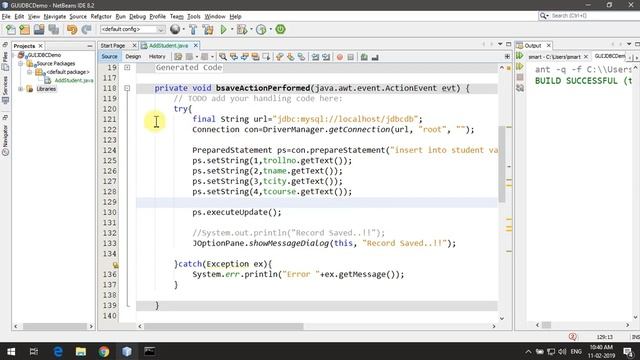Image resolution: width=640 pixels, height=360 pixels.
Task: Open the Debug menu
Action: [x=138, y=16]
